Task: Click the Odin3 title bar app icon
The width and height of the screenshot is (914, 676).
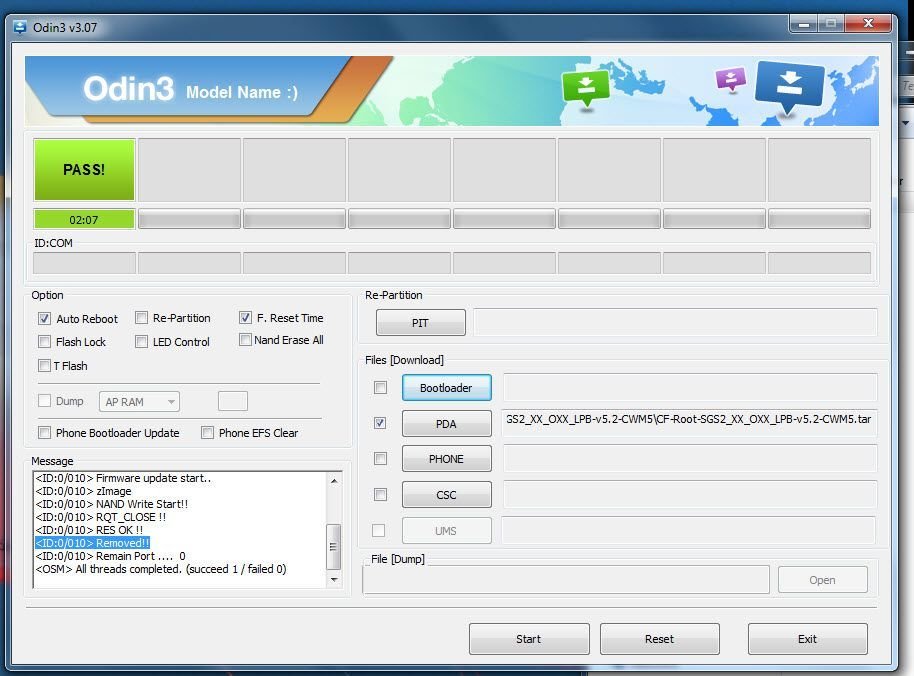Action: pos(20,27)
